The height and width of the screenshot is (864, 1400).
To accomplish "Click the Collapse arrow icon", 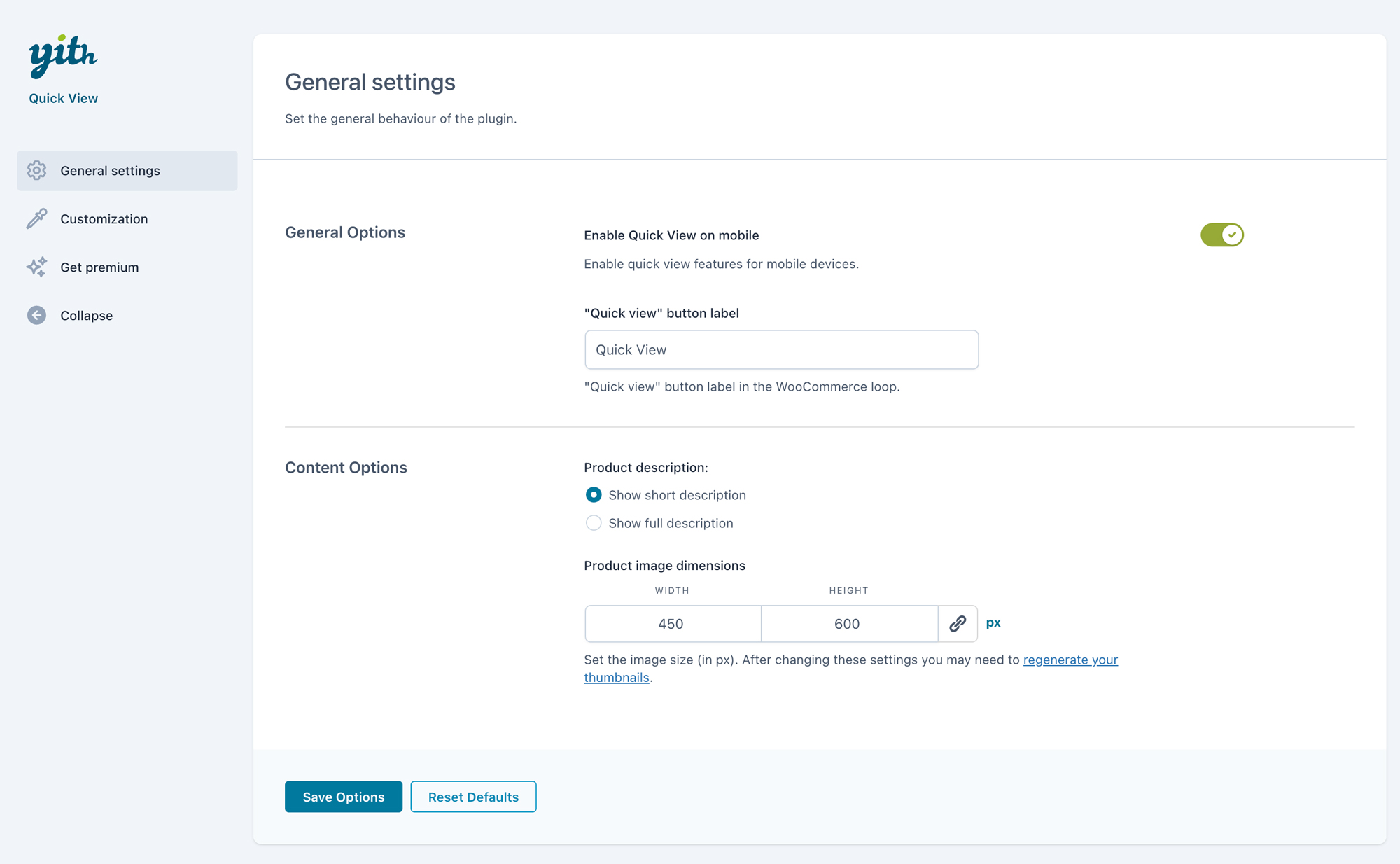I will click(x=36, y=315).
